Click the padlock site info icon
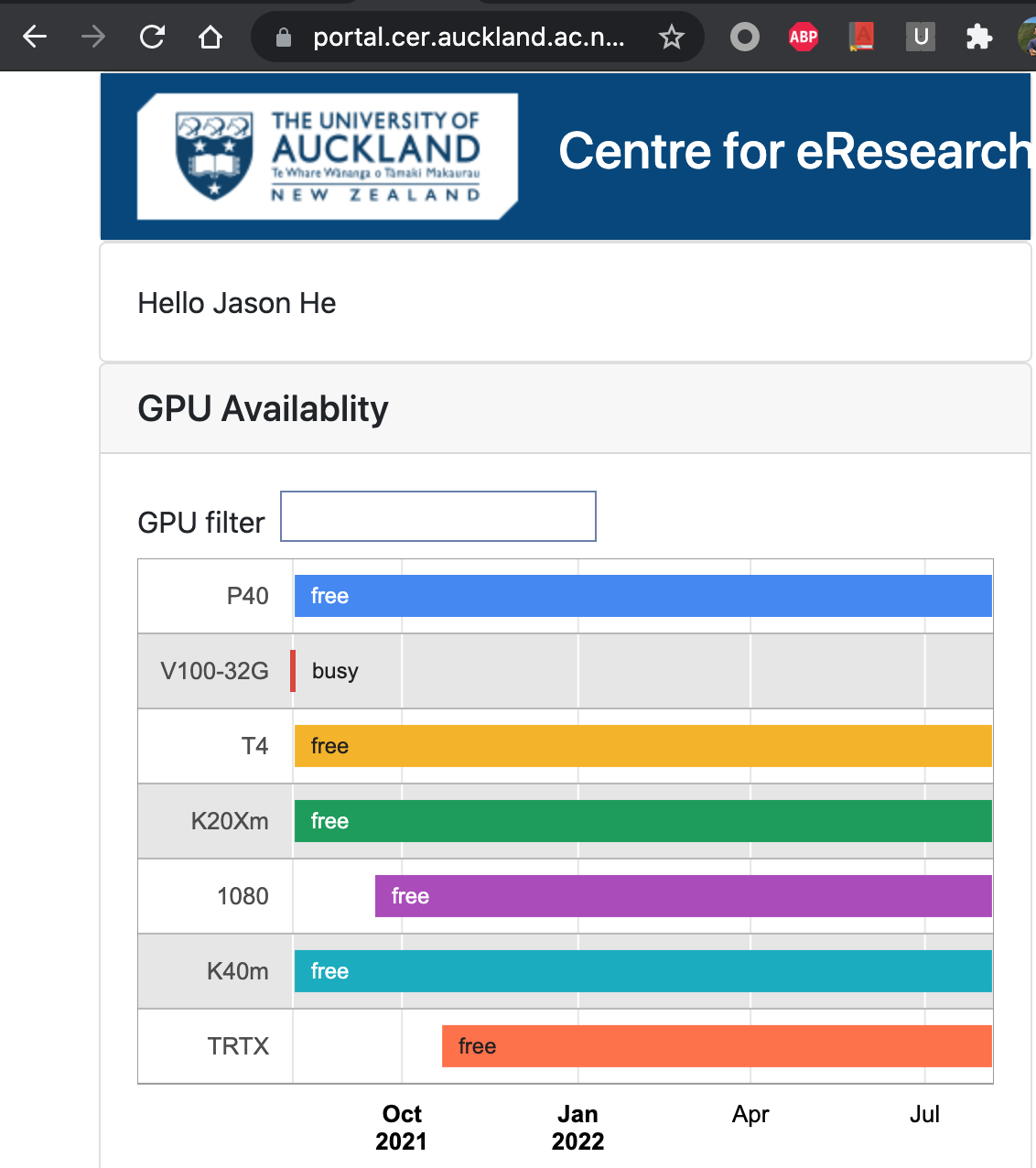1036x1168 pixels. [284, 37]
